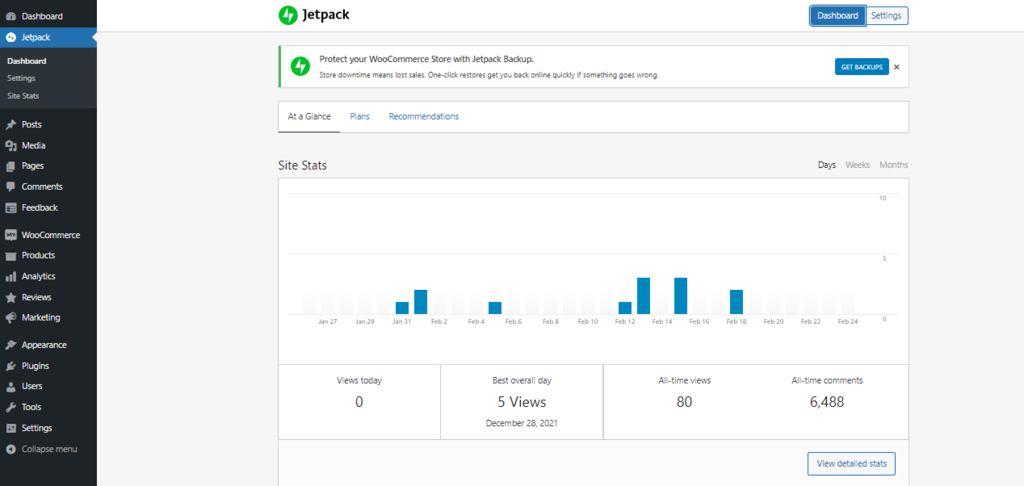1024x486 pixels.
Task: Select the Days stats range
Action: coord(826,165)
